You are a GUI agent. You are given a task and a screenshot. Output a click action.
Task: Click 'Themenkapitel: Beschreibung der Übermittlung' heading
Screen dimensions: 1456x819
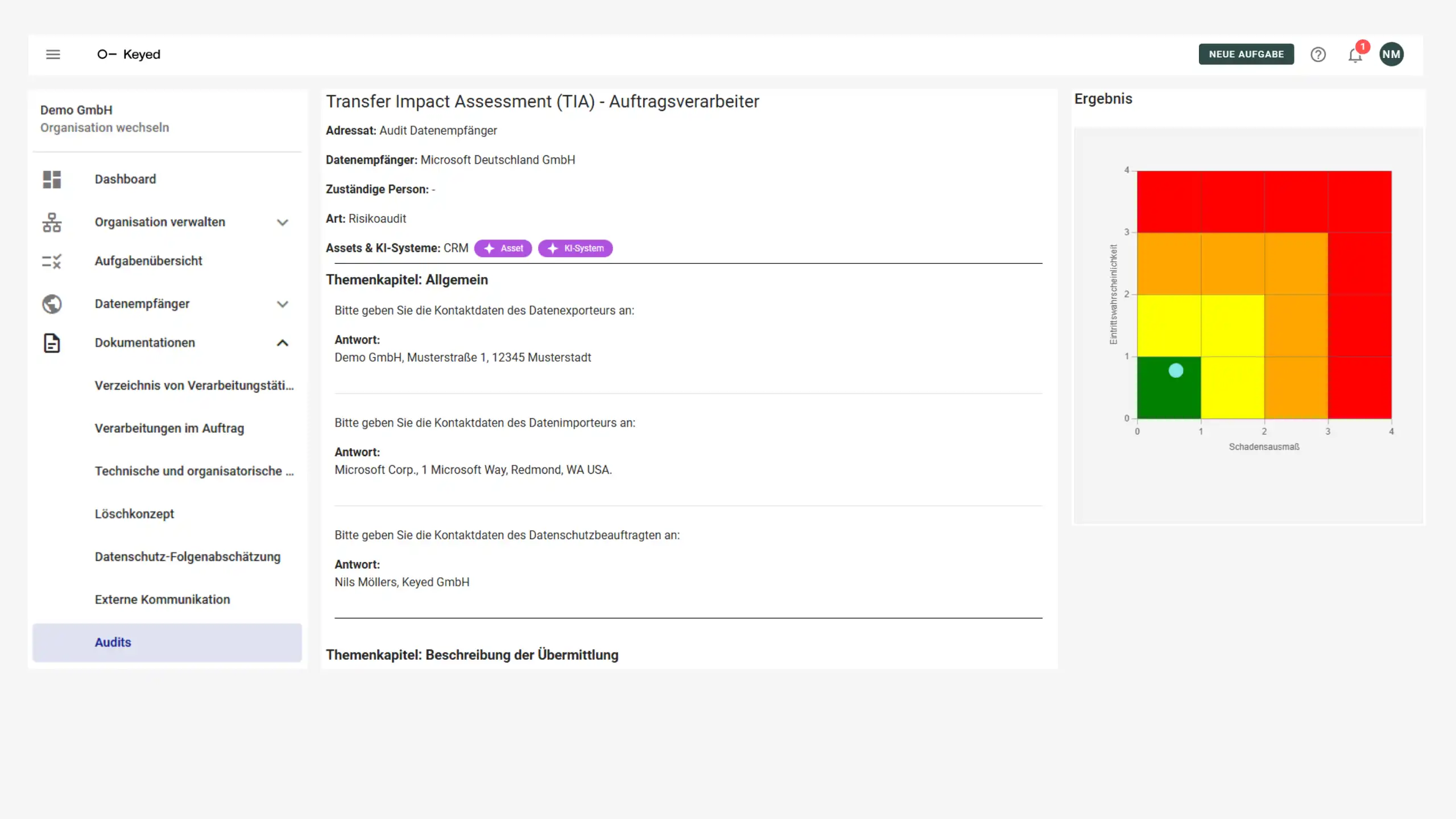(472, 655)
